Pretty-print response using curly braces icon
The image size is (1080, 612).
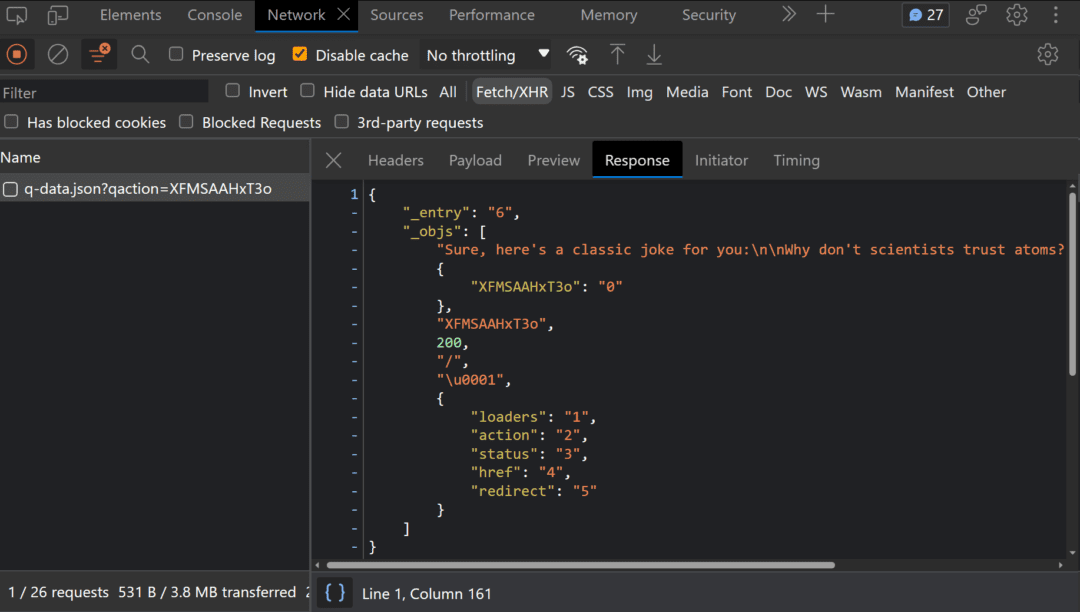[334, 592]
